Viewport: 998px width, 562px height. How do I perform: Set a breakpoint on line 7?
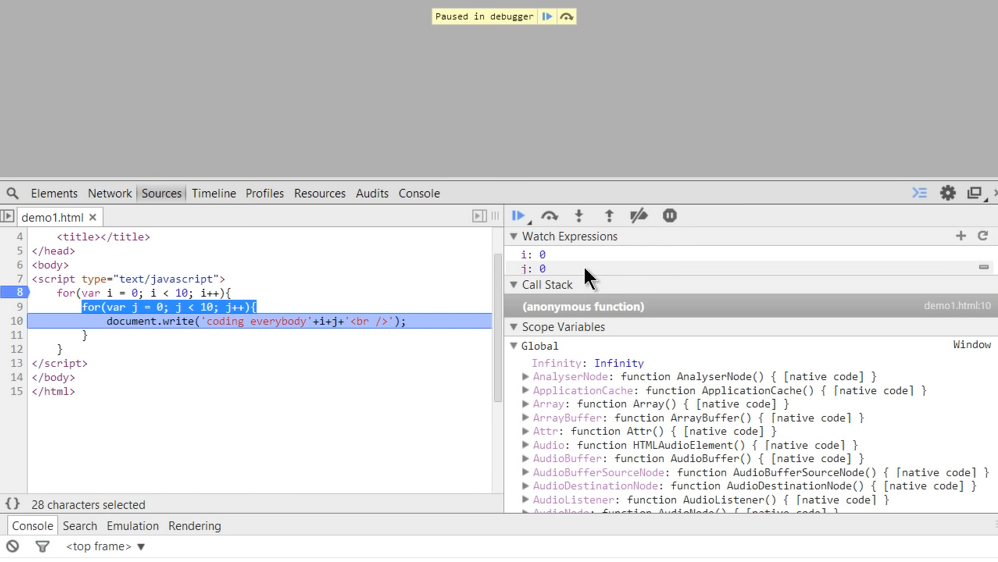[19, 279]
